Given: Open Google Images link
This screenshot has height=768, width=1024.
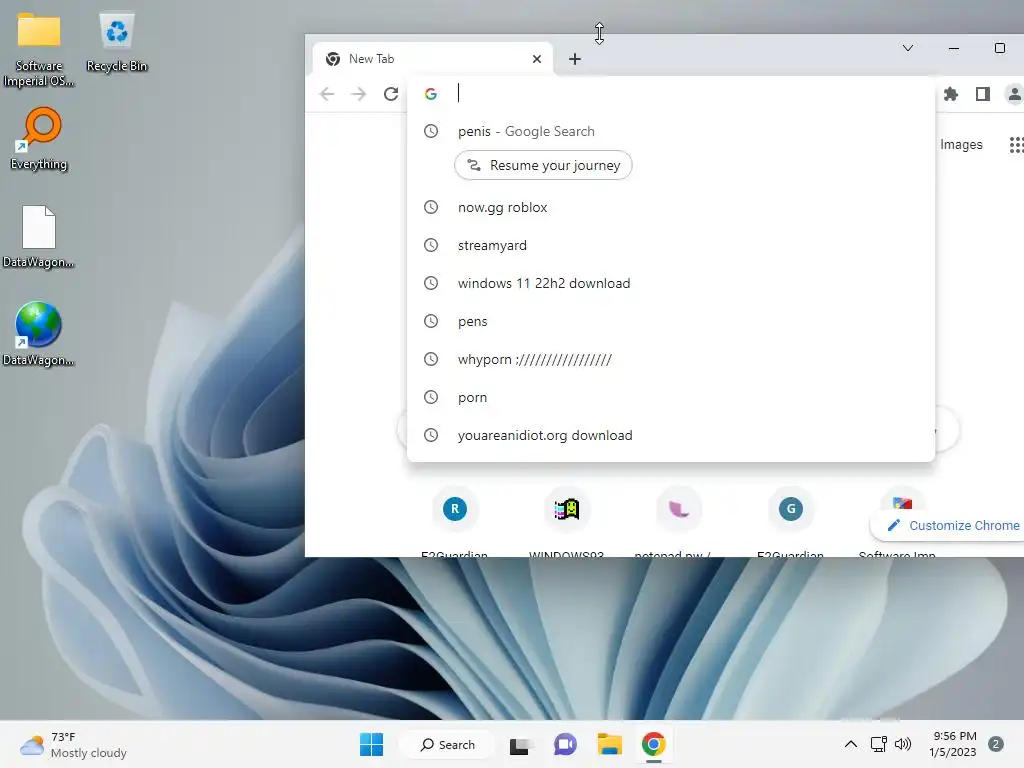Looking at the screenshot, I should pos(961,144).
